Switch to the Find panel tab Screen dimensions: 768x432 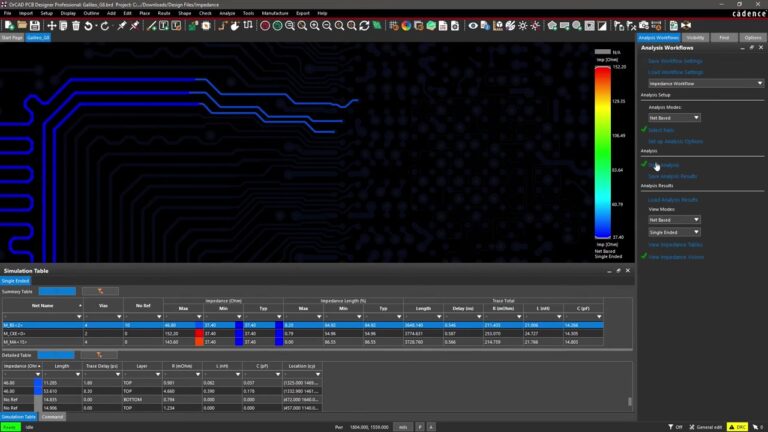point(724,38)
